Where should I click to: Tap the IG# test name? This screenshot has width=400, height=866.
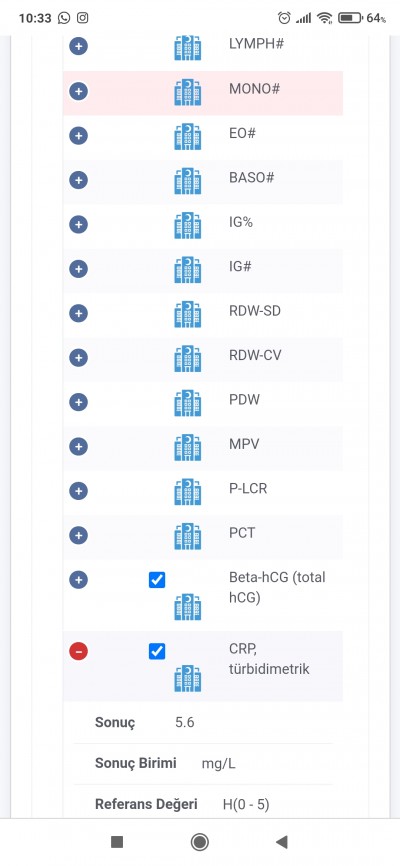pyautogui.click(x=240, y=266)
